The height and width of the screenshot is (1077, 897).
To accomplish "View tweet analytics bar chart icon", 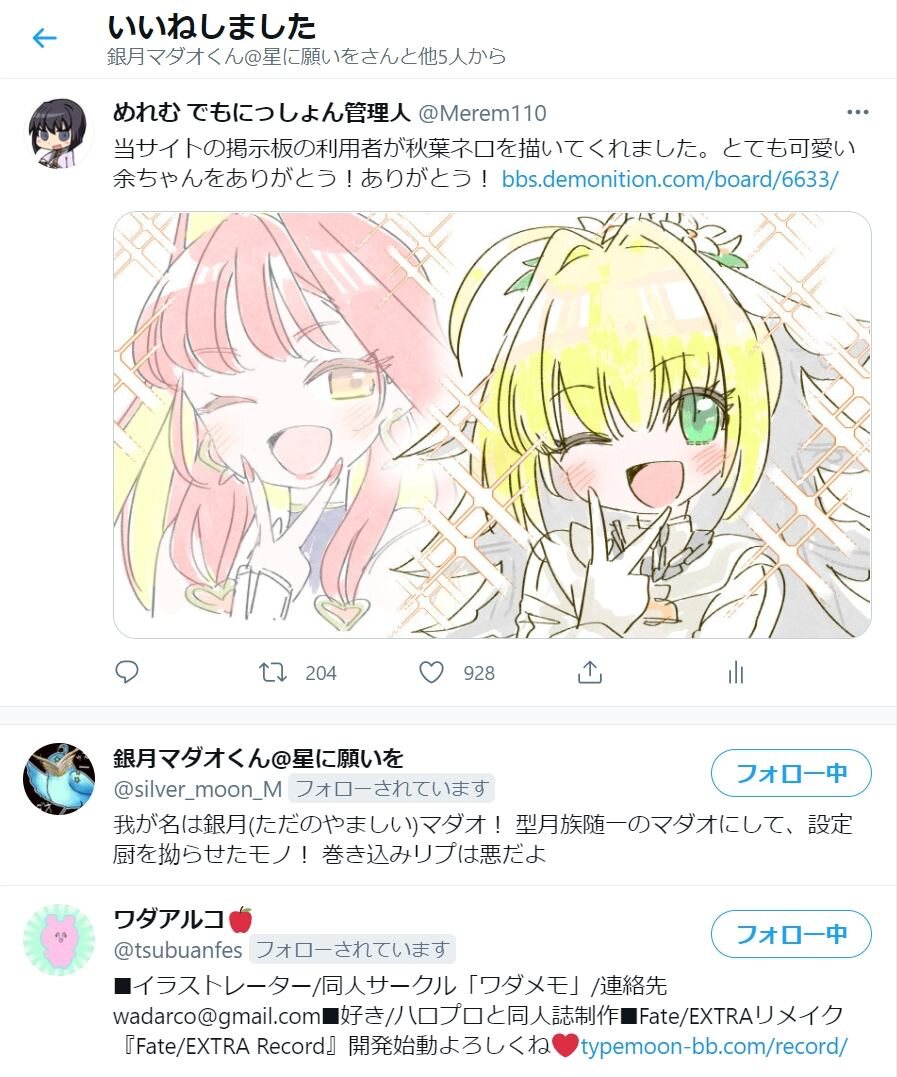I will coord(736,672).
